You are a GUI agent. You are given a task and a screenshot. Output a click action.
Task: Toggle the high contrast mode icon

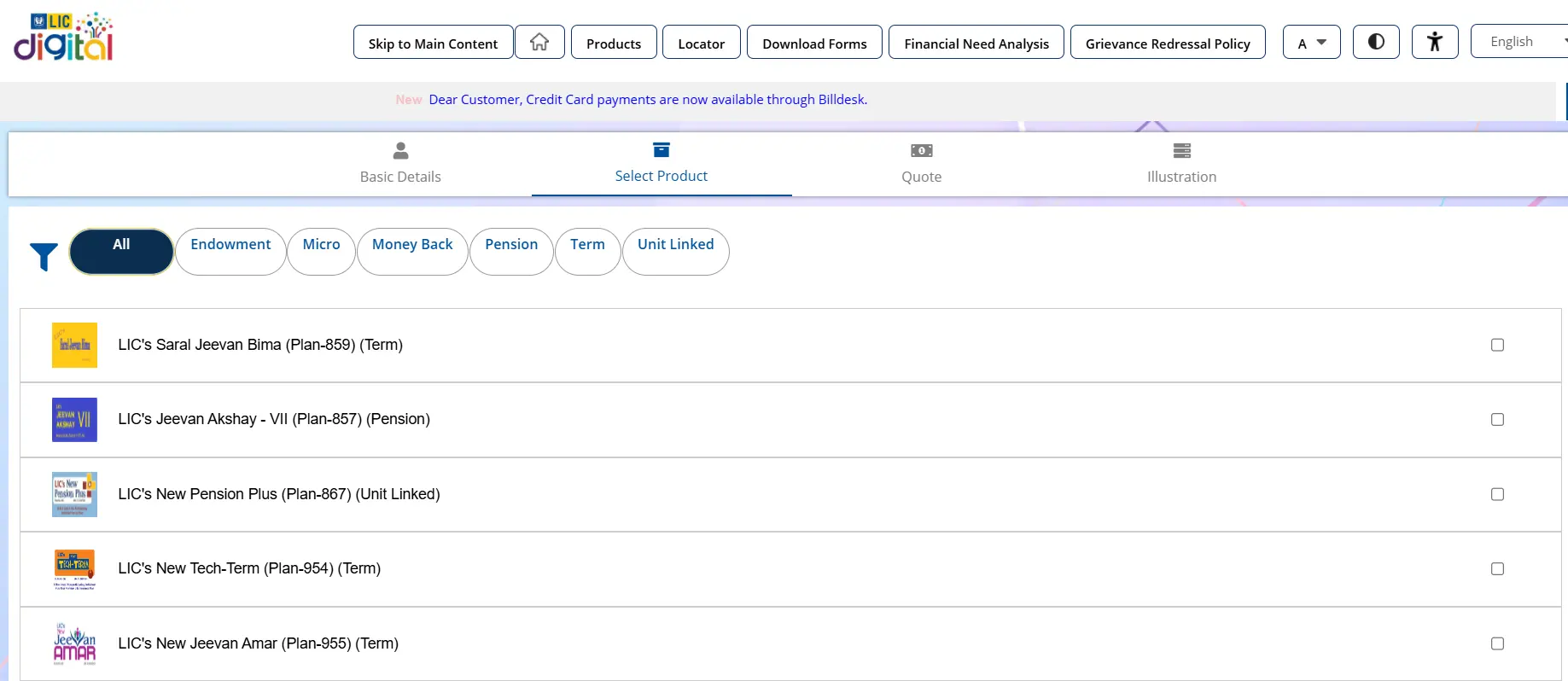coord(1376,42)
